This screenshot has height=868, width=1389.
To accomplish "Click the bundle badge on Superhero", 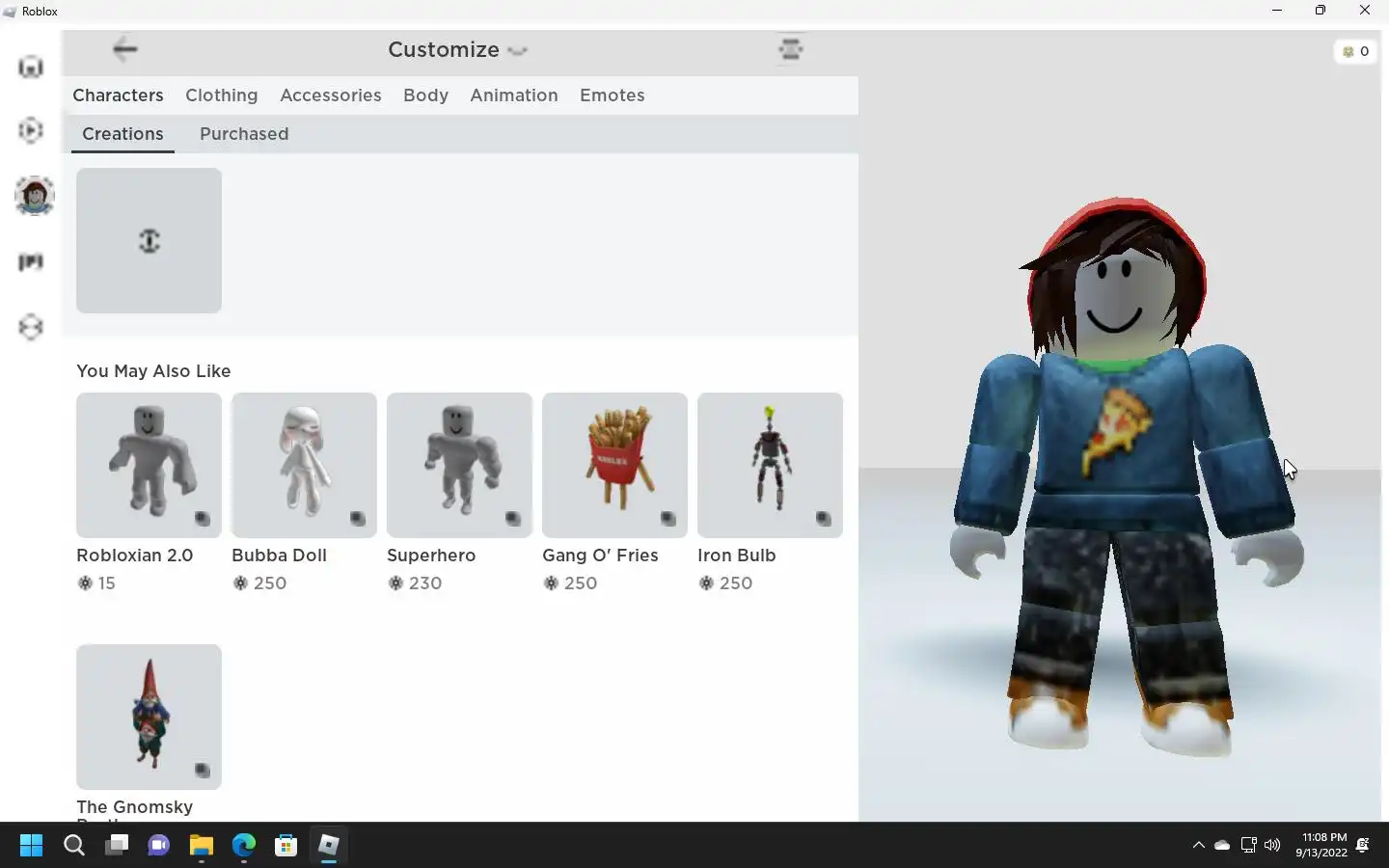I will (513, 519).
